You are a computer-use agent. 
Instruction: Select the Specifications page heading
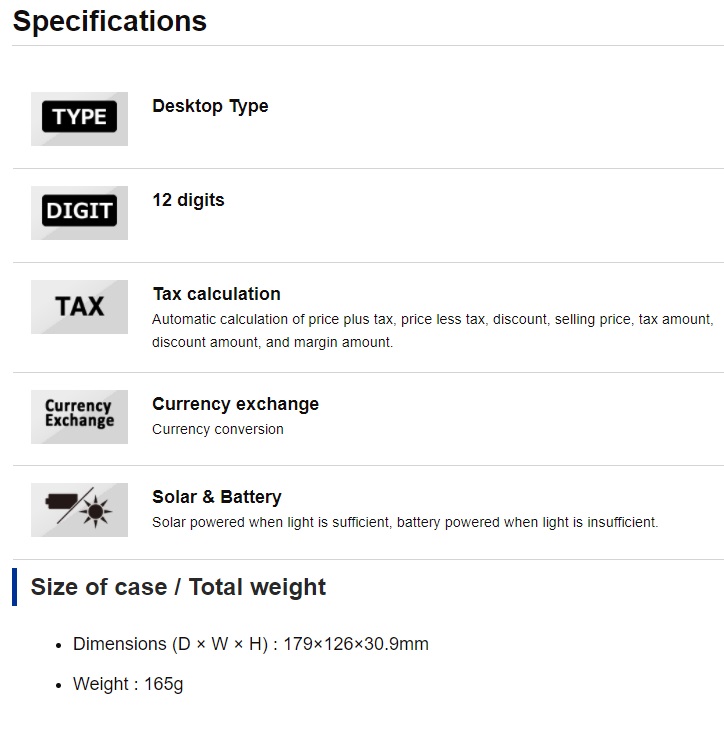(x=110, y=22)
